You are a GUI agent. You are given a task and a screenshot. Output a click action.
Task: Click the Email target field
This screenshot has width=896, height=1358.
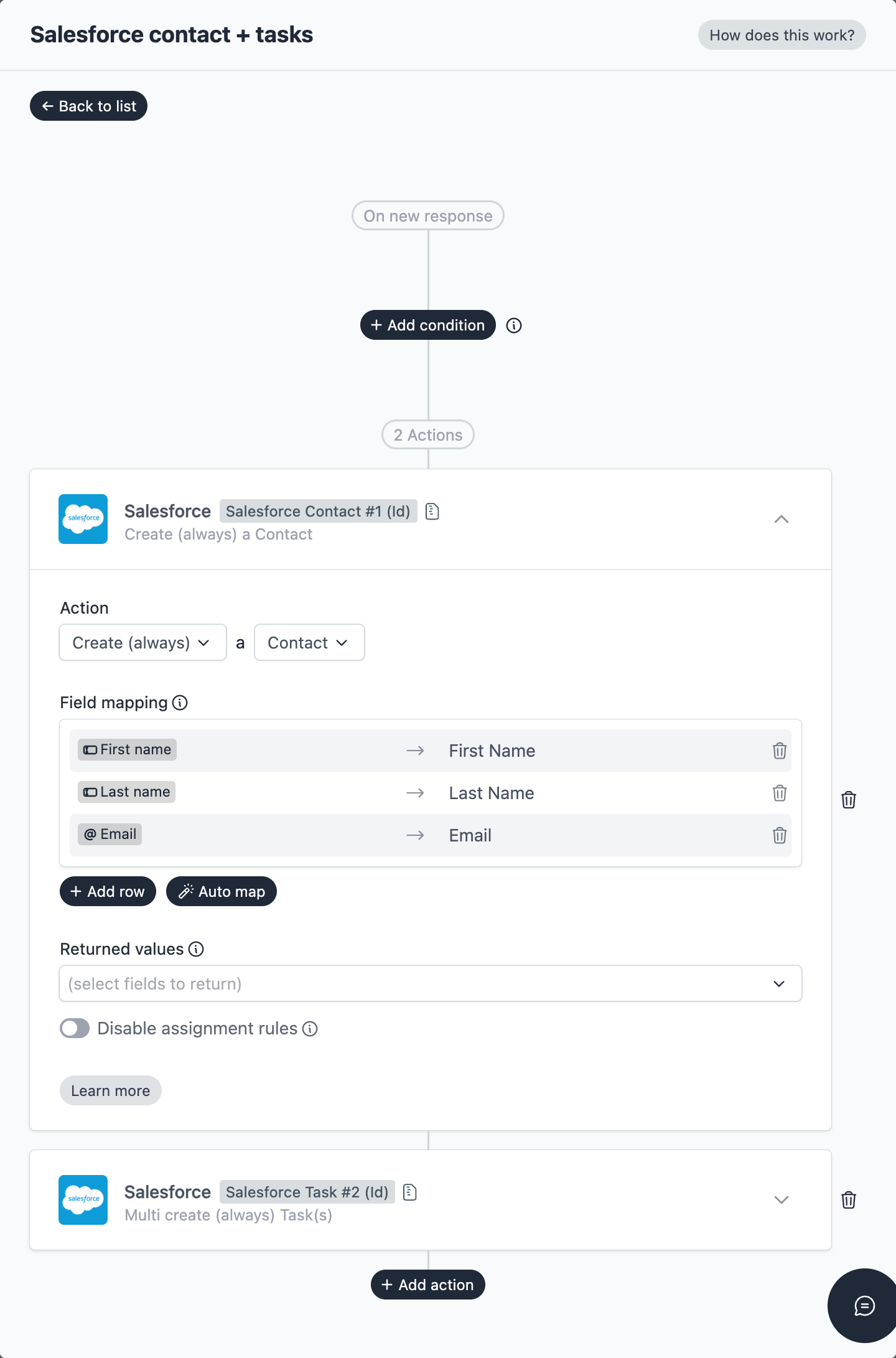tap(470, 835)
